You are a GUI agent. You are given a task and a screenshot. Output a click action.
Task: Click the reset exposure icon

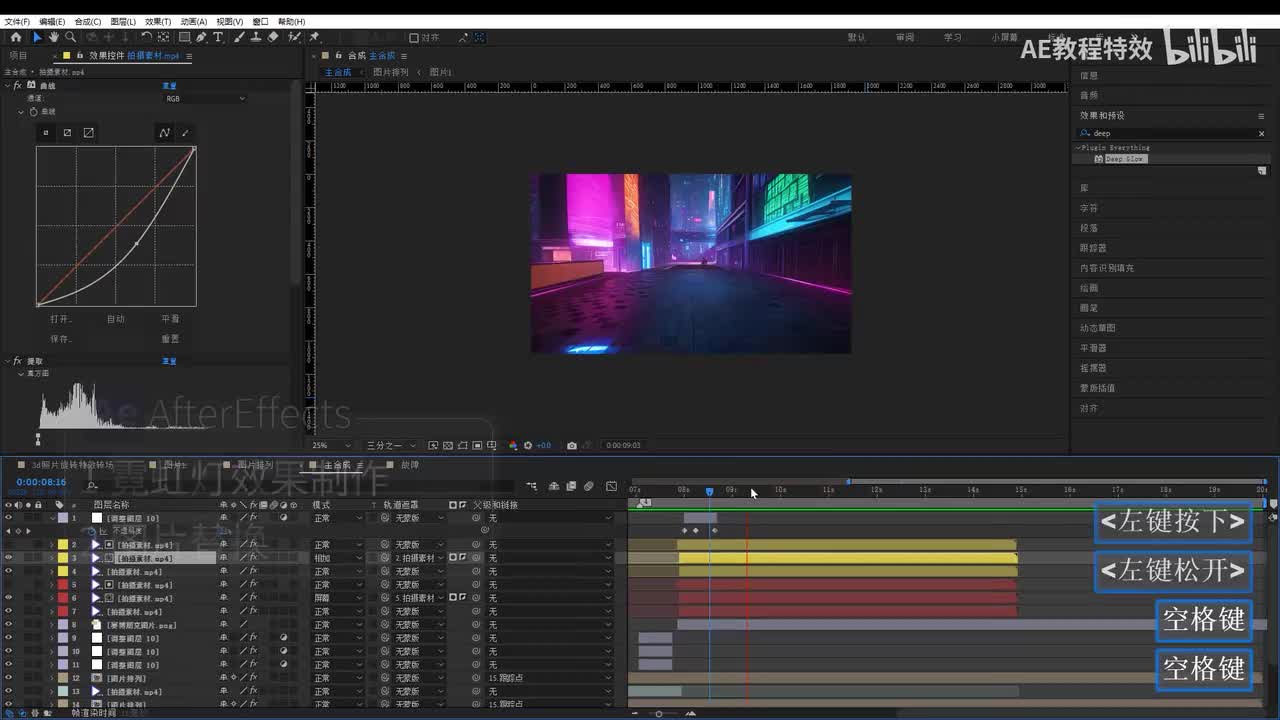tap(529, 445)
